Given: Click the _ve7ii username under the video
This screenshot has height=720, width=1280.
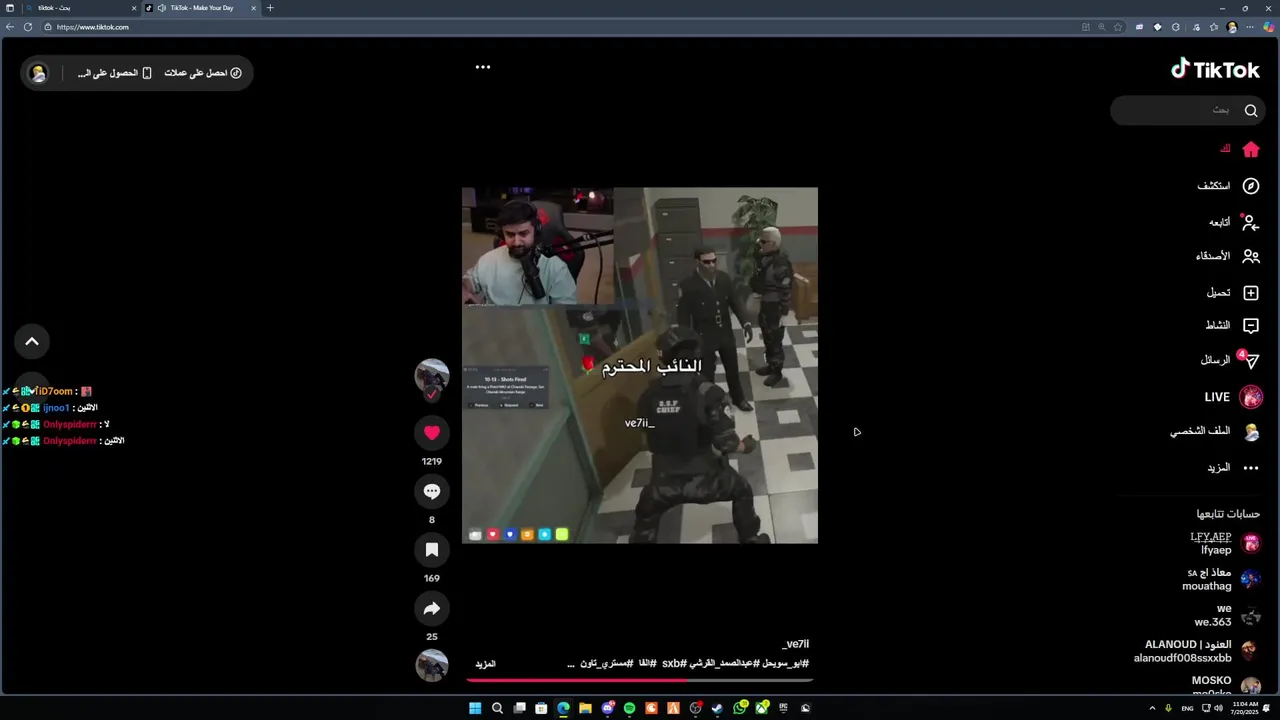Looking at the screenshot, I should (x=796, y=644).
